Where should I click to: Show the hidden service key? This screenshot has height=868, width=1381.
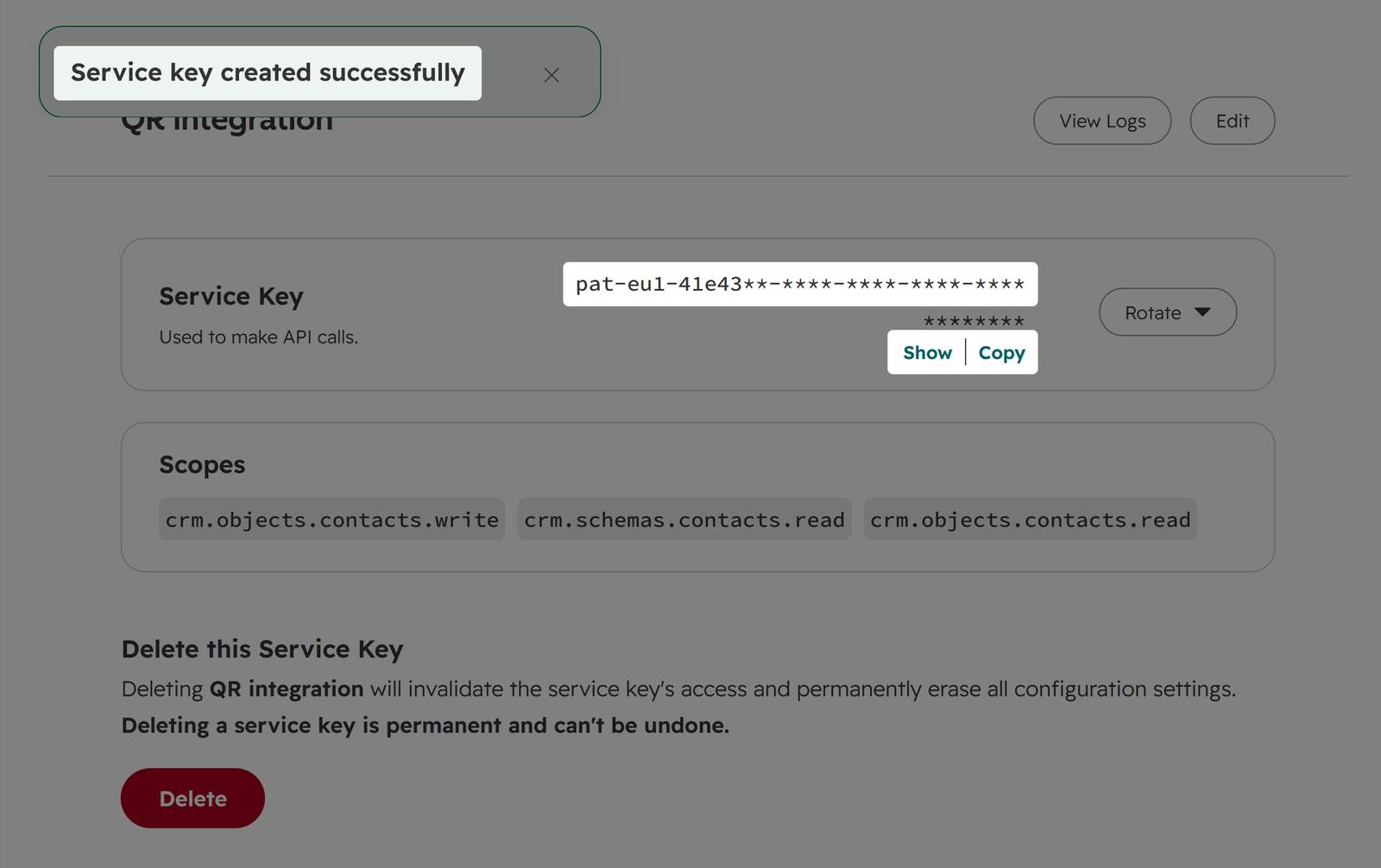pos(927,353)
